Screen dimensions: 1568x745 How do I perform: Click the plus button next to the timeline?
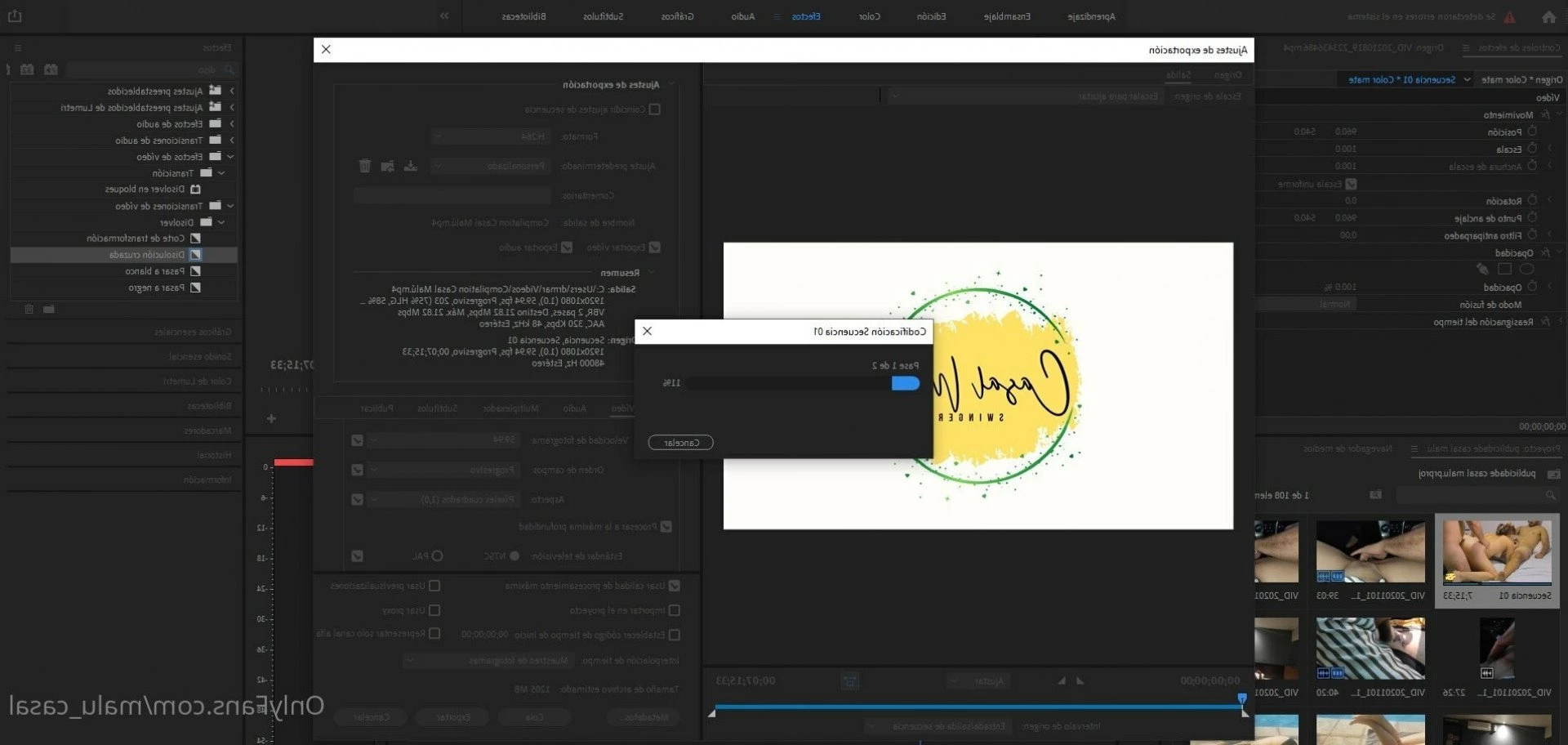(x=271, y=418)
